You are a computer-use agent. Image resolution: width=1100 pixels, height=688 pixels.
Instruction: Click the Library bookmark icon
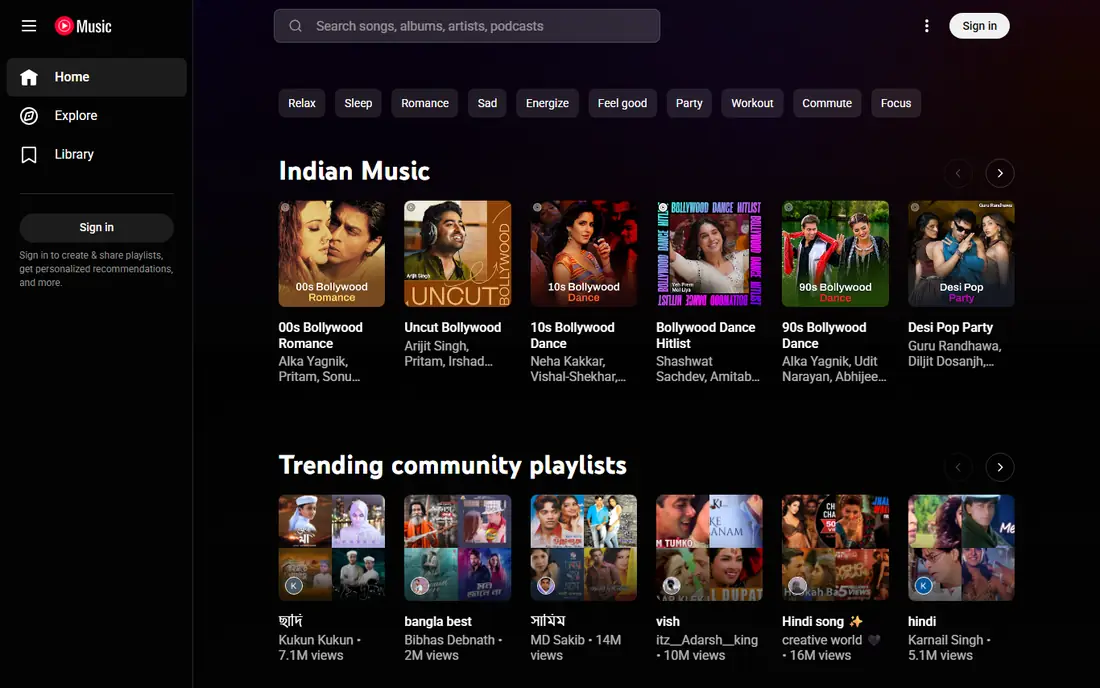pyautogui.click(x=29, y=154)
